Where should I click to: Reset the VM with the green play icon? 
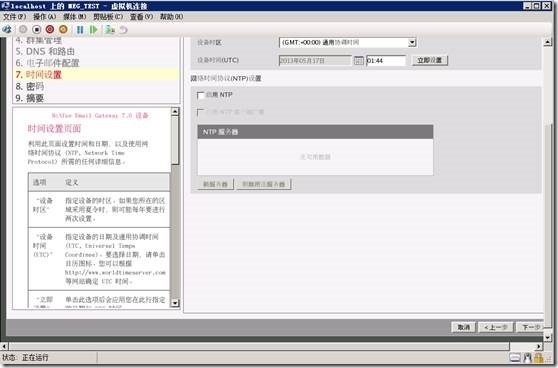coord(94,30)
